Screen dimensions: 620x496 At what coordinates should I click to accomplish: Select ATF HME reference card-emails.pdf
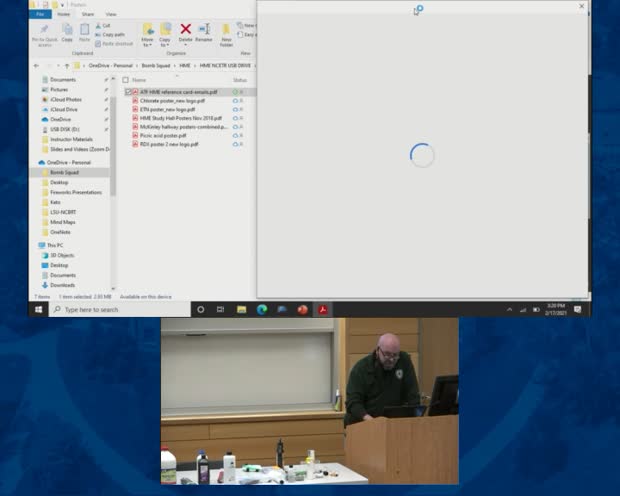click(x=178, y=92)
